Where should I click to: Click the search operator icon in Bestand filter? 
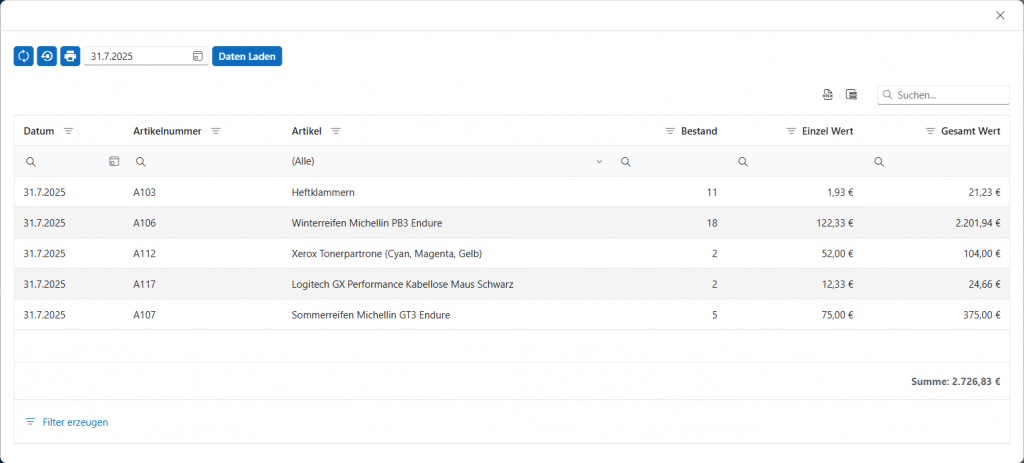[625, 162]
